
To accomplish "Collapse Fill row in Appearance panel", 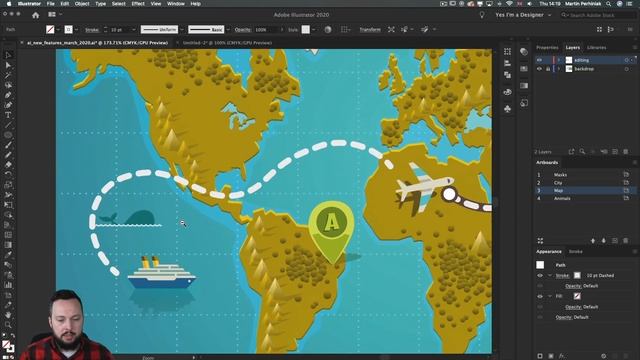I will point(550,296).
